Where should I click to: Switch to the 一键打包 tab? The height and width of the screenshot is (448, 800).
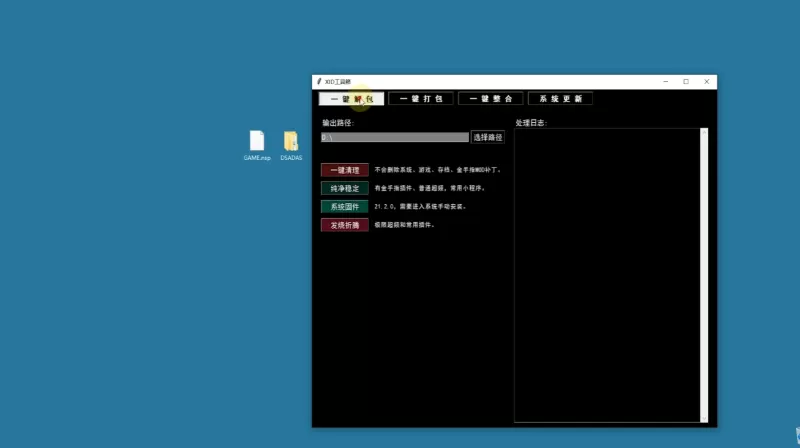point(421,99)
